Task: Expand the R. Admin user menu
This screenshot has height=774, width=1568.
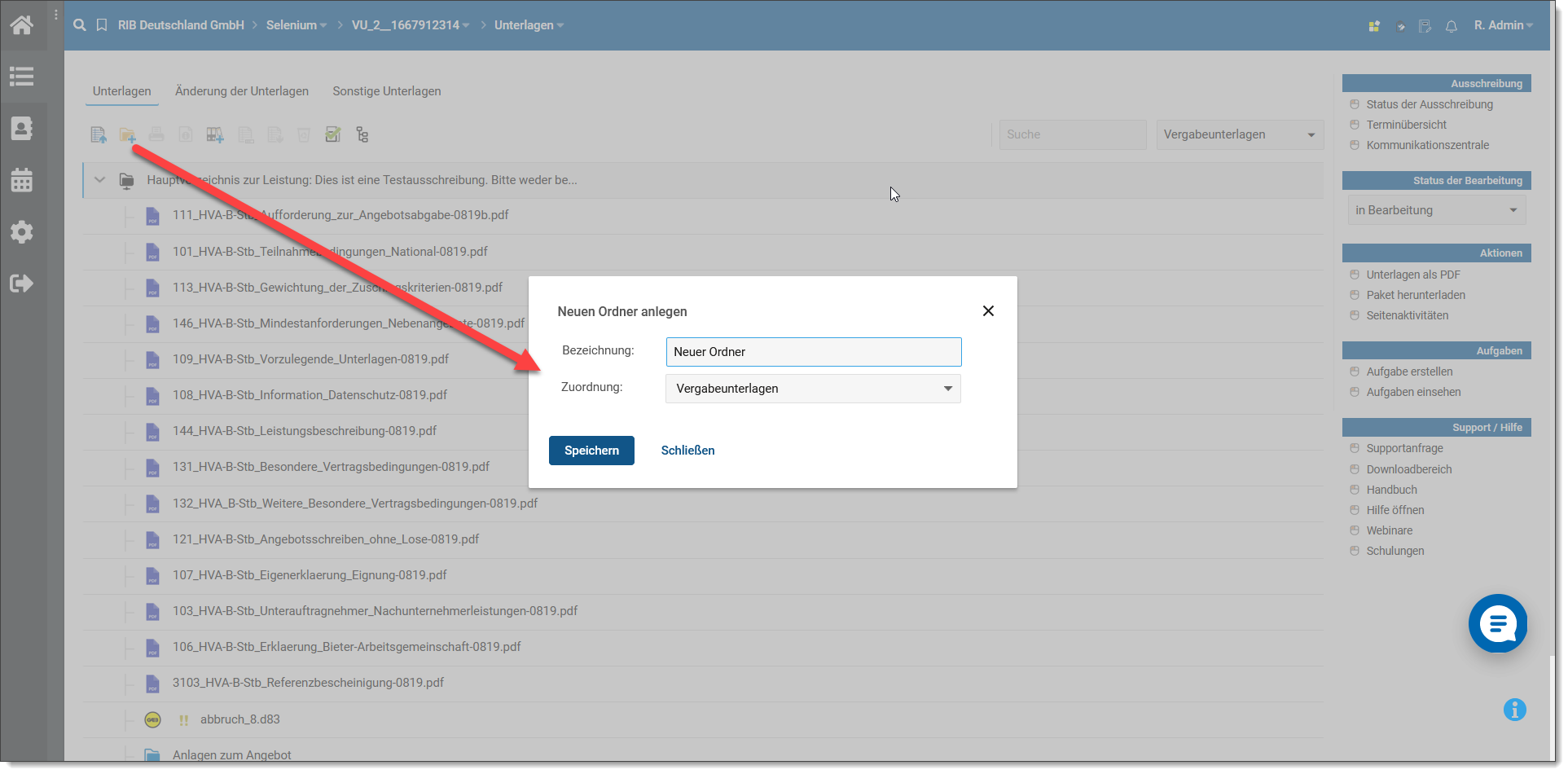Action: 1503,25
